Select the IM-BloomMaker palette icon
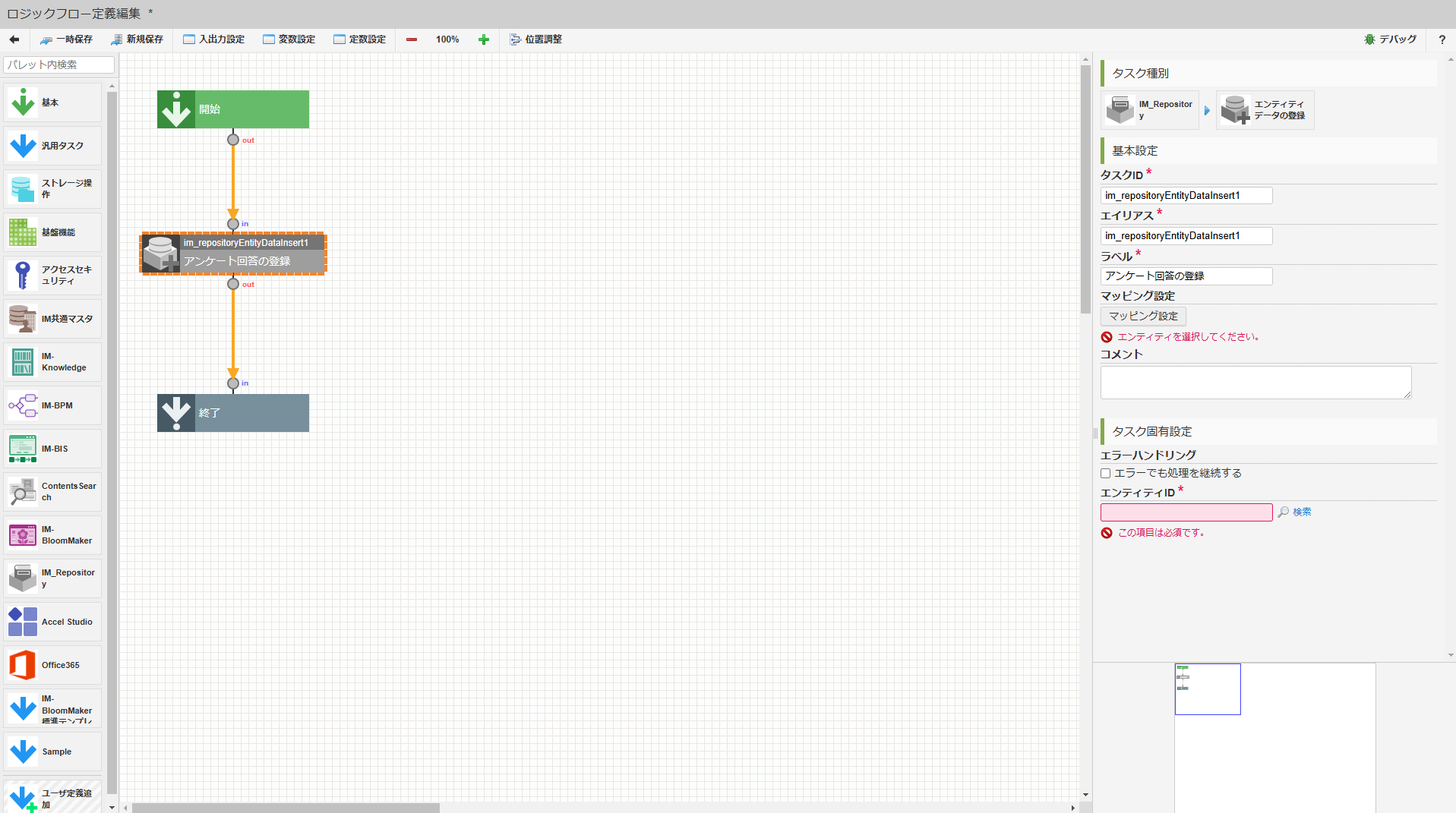1456x813 pixels. coord(23,535)
